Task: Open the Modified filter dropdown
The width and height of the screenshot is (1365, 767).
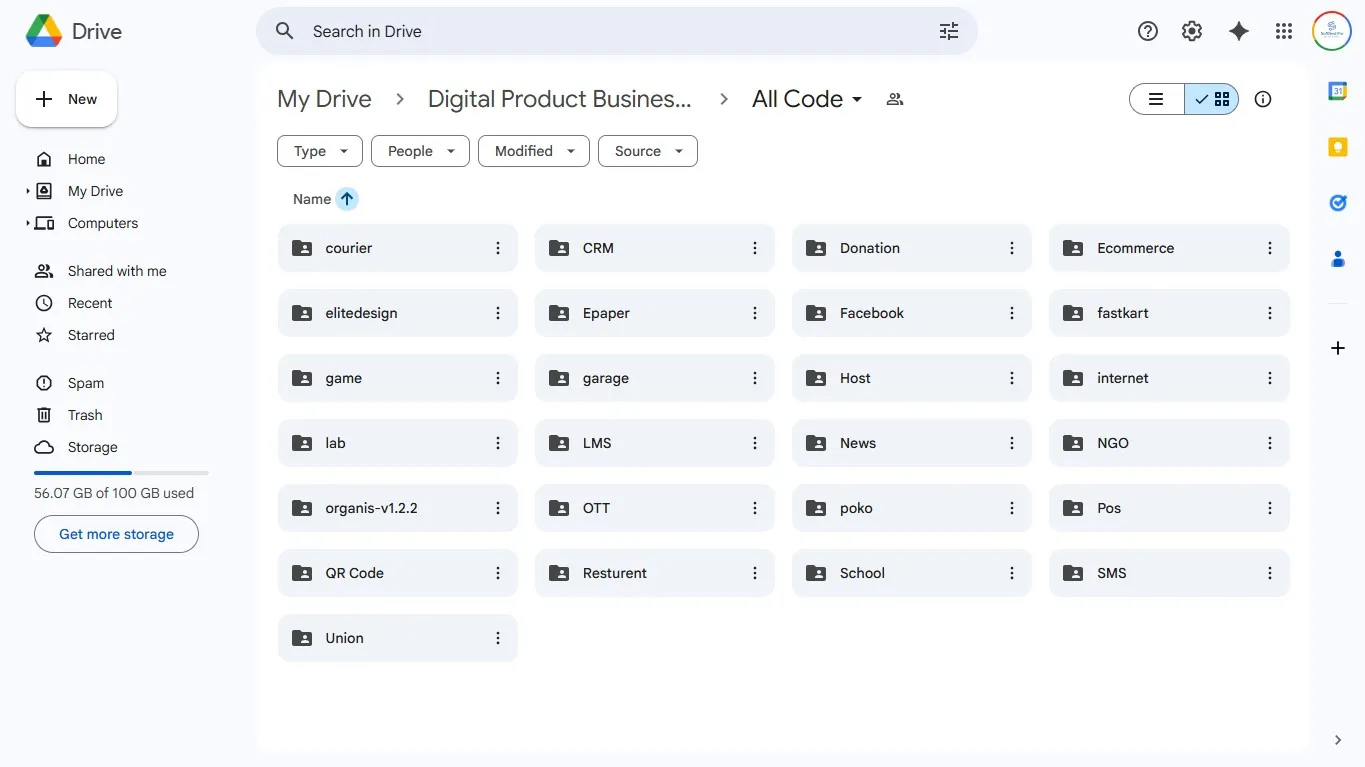Action: click(534, 151)
